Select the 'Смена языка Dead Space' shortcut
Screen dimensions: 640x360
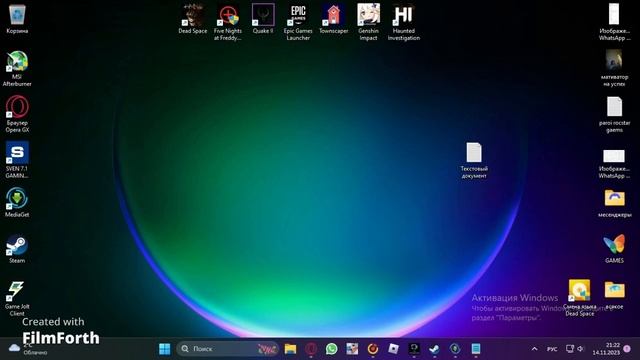point(580,298)
